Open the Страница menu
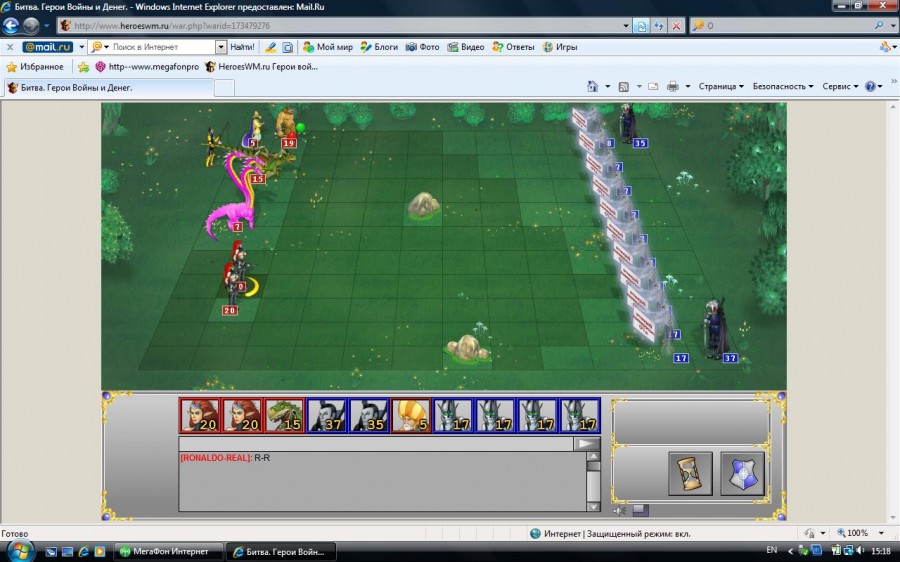Image resolution: width=900 pixels, height=562 pixels. pos(721,87)
